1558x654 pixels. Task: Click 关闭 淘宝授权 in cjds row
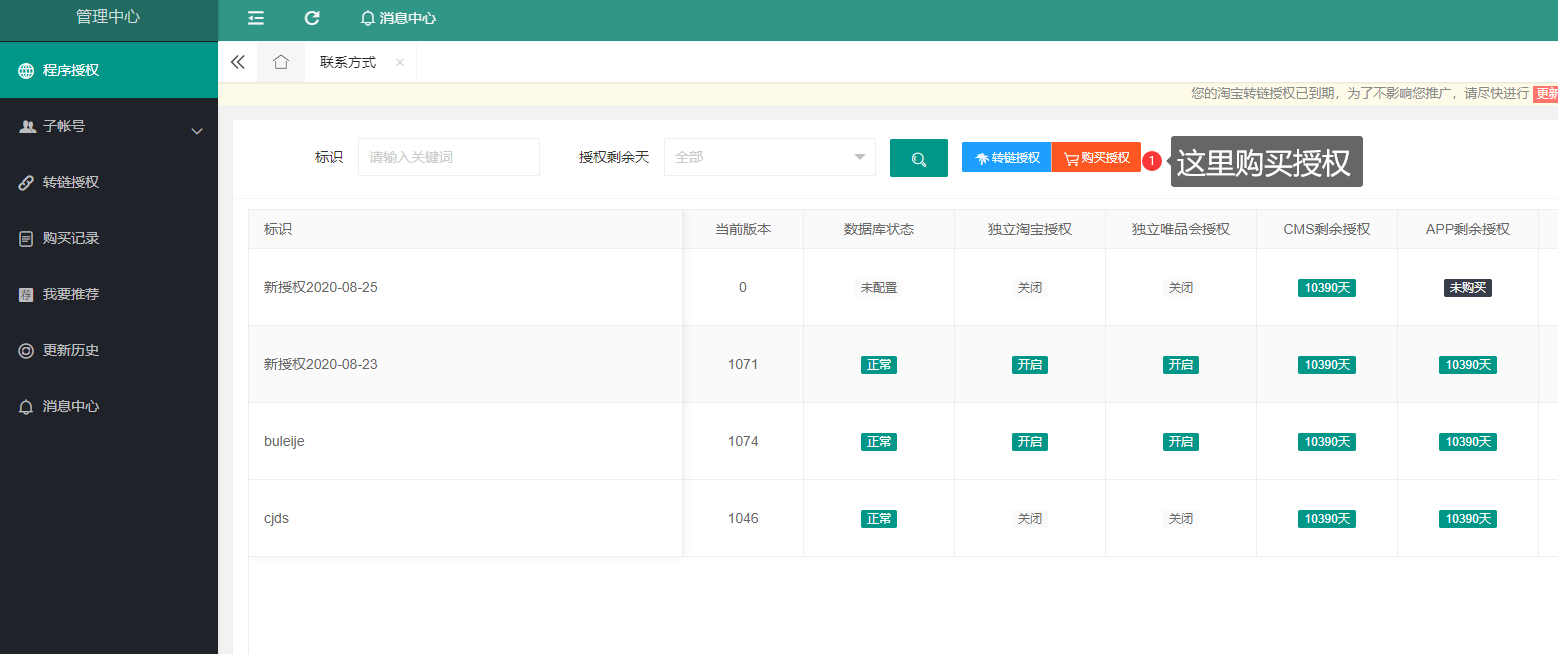[x=1030, y=518]
